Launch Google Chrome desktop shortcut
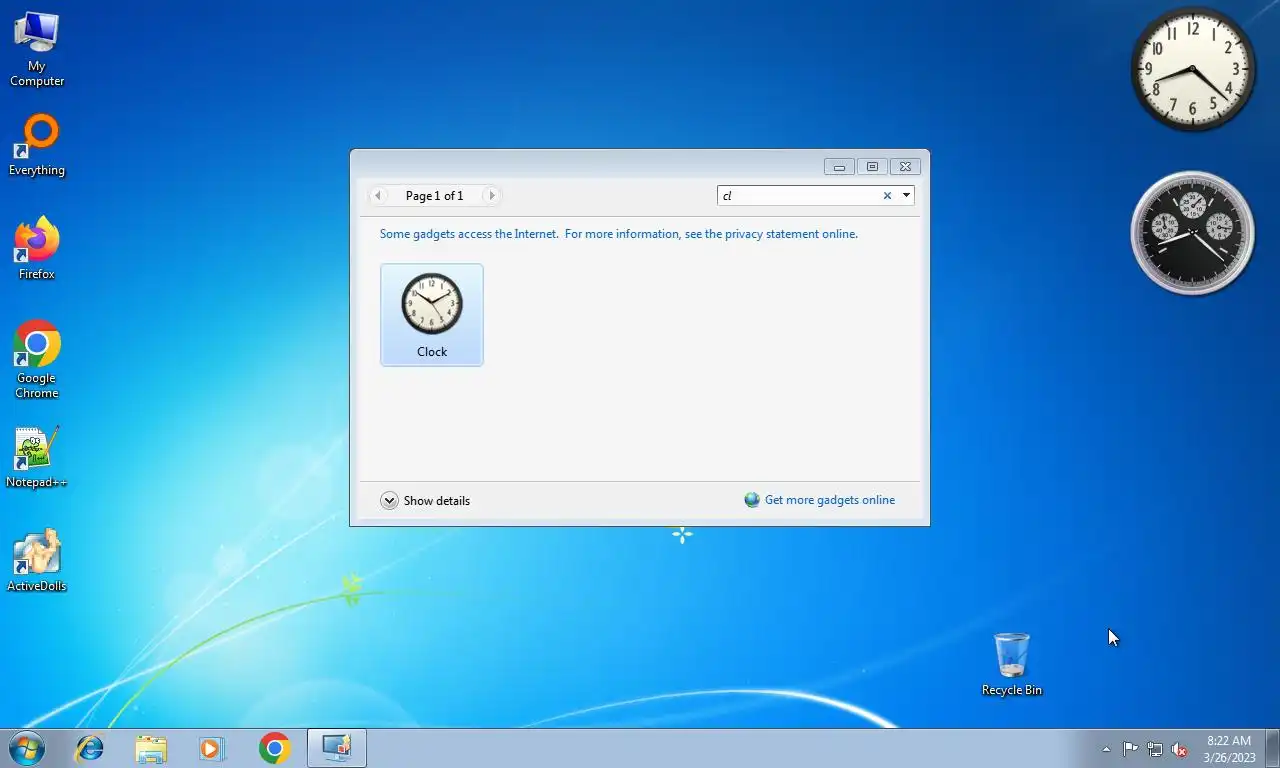 [37, 360]
